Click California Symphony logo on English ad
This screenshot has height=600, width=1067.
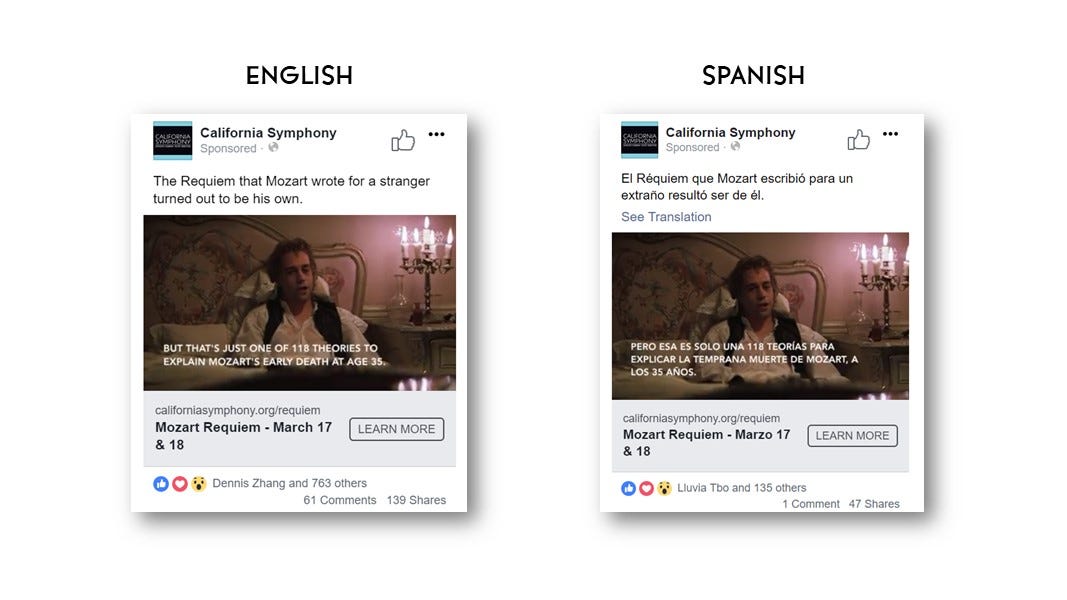click(172, 140)
